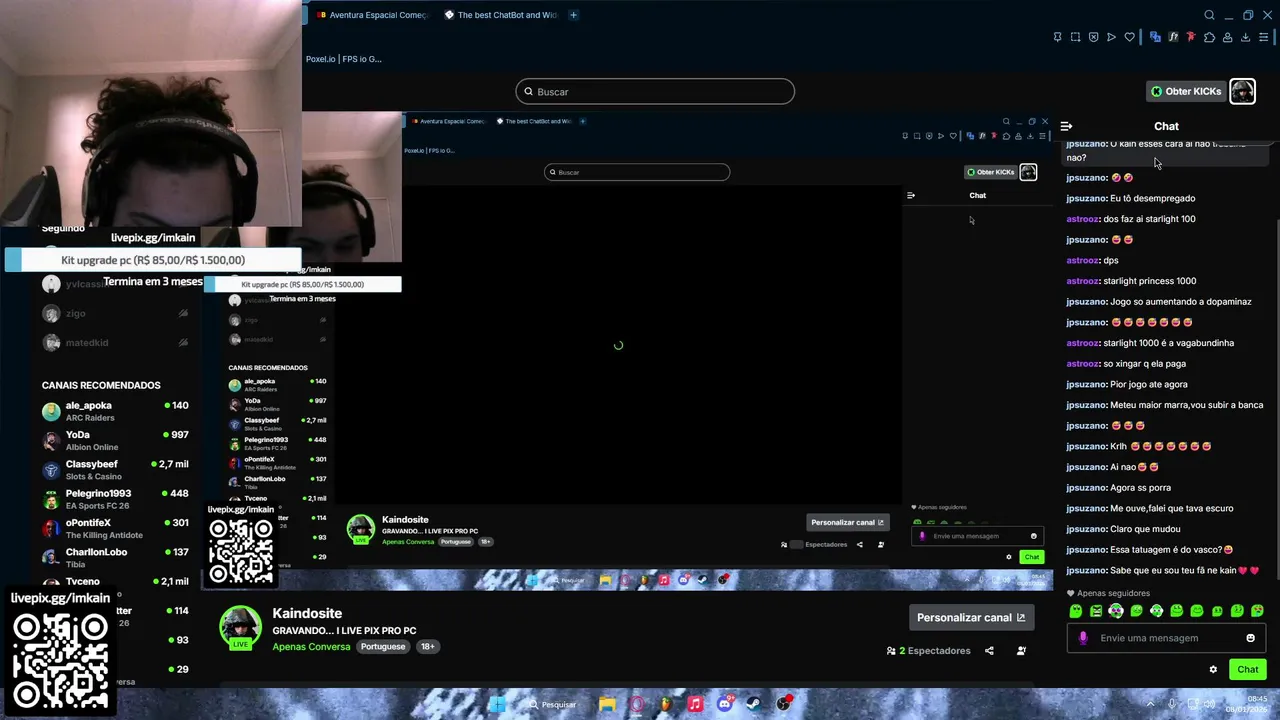
Task: Open Discord from the taskbar
Action: coord(725,704)
